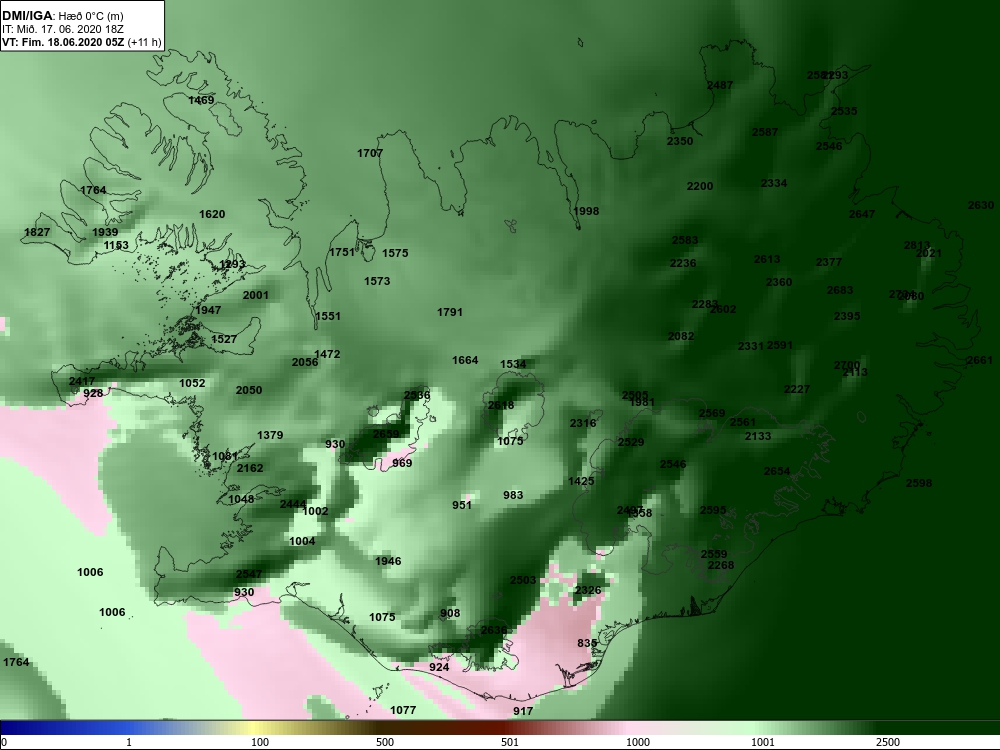Click the map value 2200

(700, 186)
